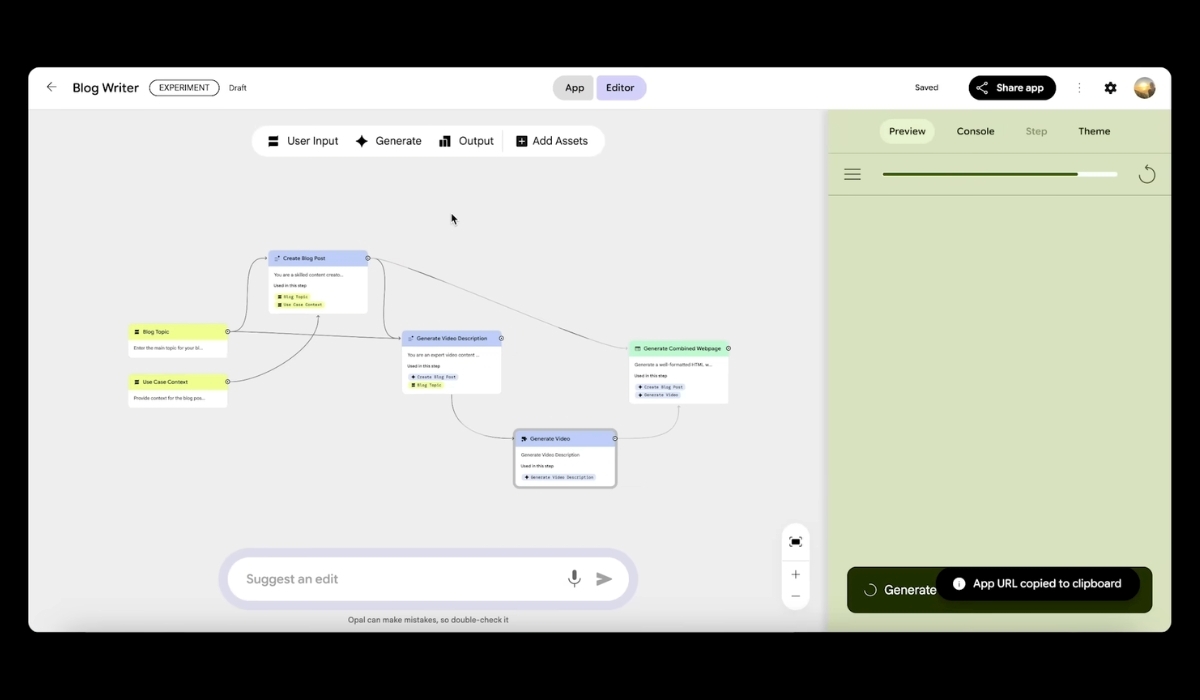1200x700 pixels.
Task: Click output port of Create Blog Post node
Action: click(368, 258)
